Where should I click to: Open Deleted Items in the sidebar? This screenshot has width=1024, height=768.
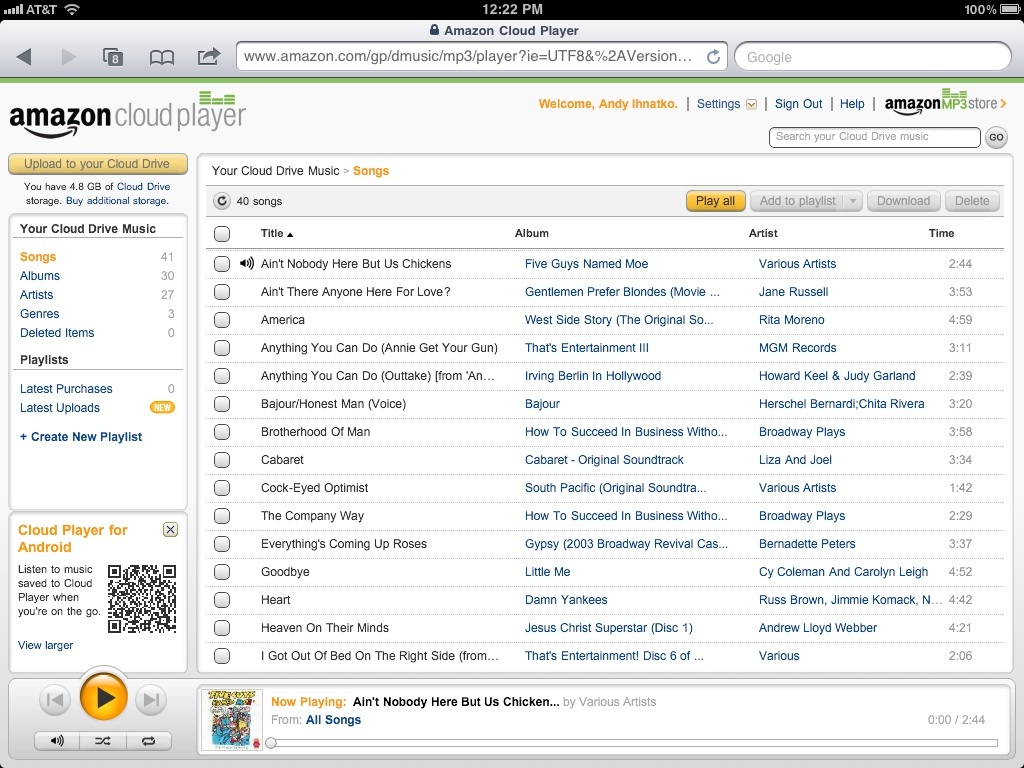point(57,332)
